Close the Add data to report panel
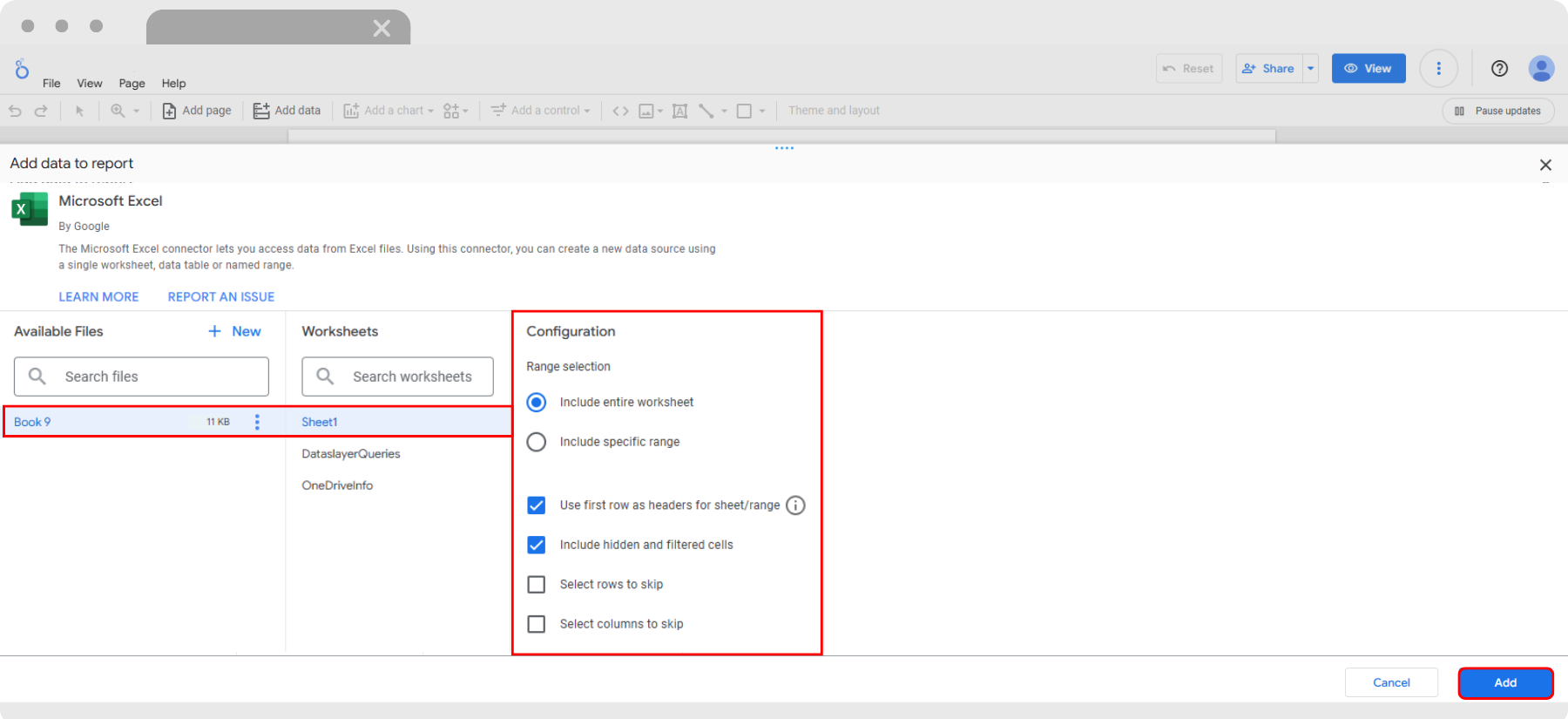The image size is (1568, 719). (1545, 165)
